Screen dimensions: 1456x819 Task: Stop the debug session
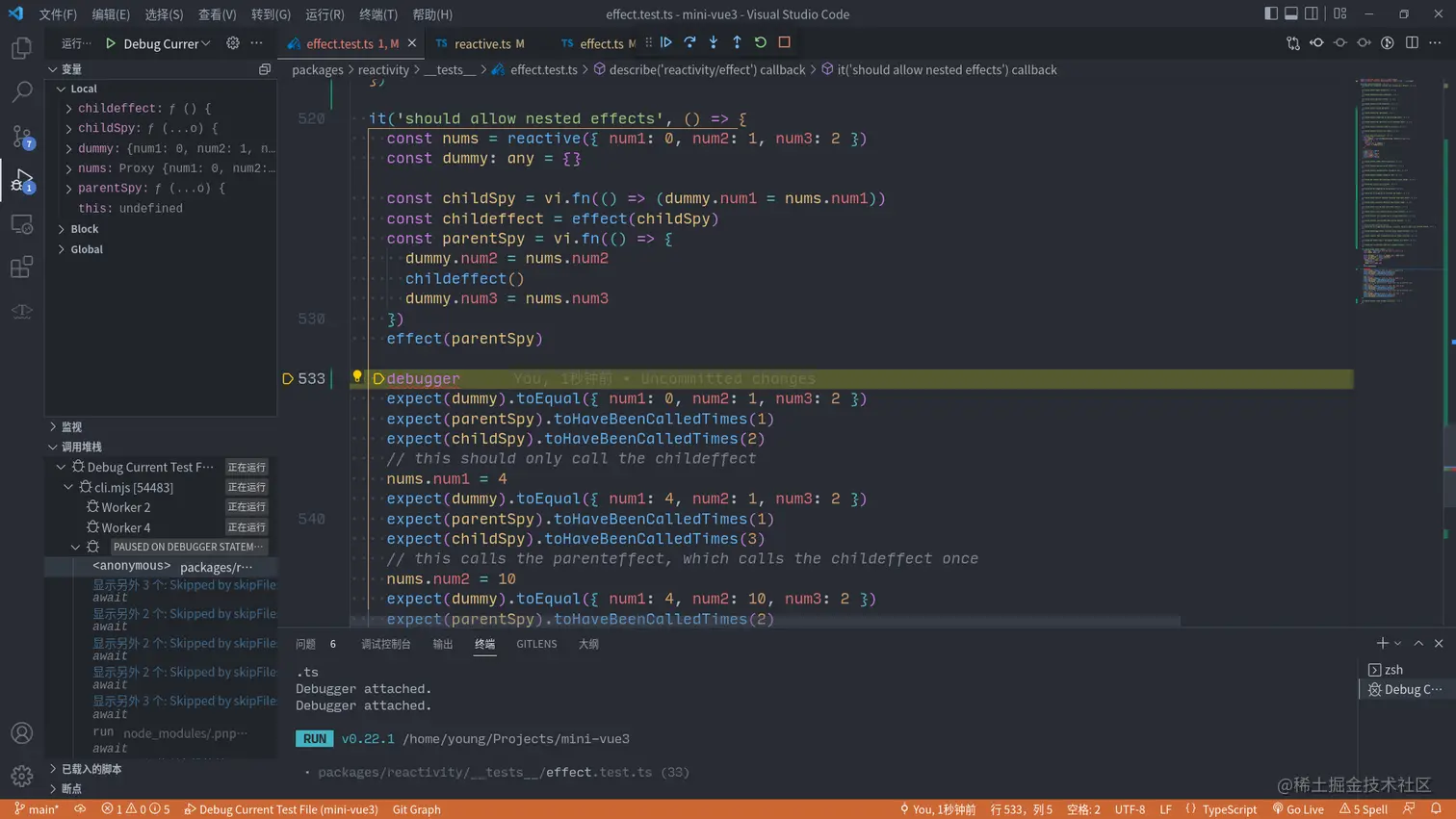click(x=785, y=42)
